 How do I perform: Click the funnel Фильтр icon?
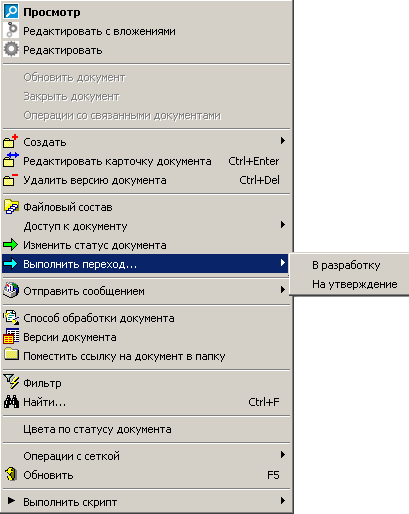(11, 382)
